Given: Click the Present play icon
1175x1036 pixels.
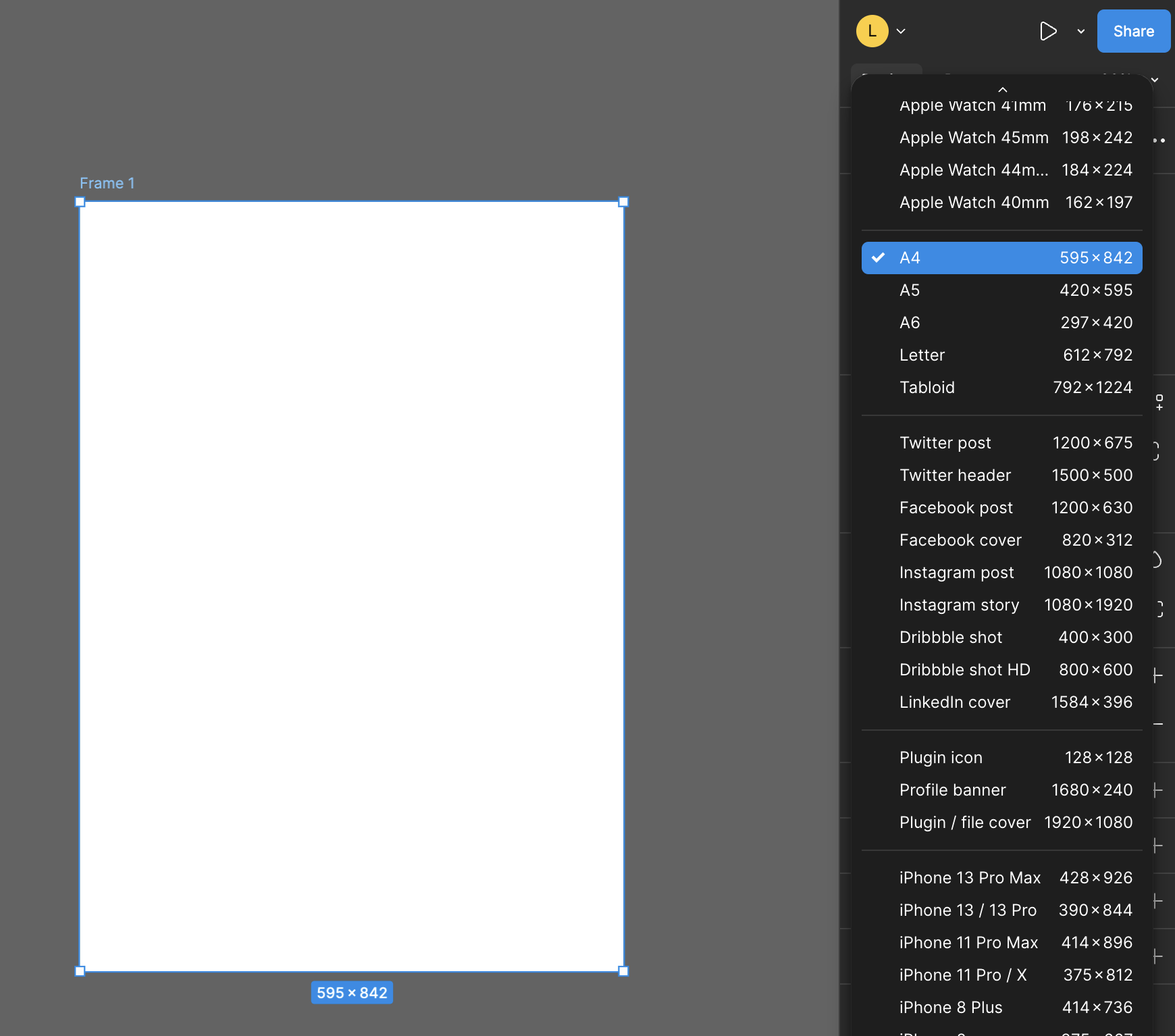Looking at the screenshot, I should (1047, 31).
